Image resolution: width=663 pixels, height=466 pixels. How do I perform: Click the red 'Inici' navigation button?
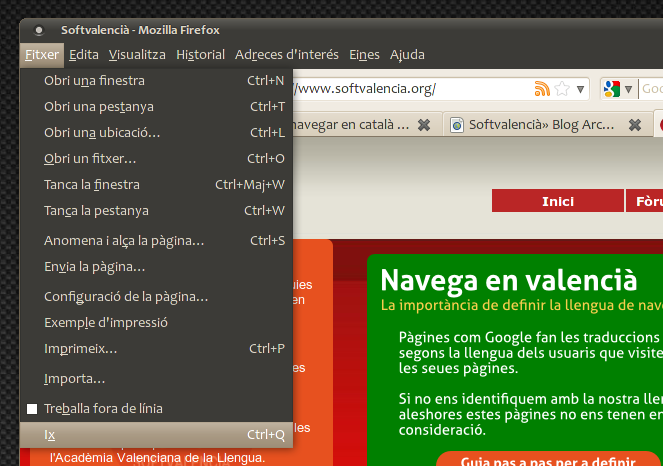coord(558,201)
